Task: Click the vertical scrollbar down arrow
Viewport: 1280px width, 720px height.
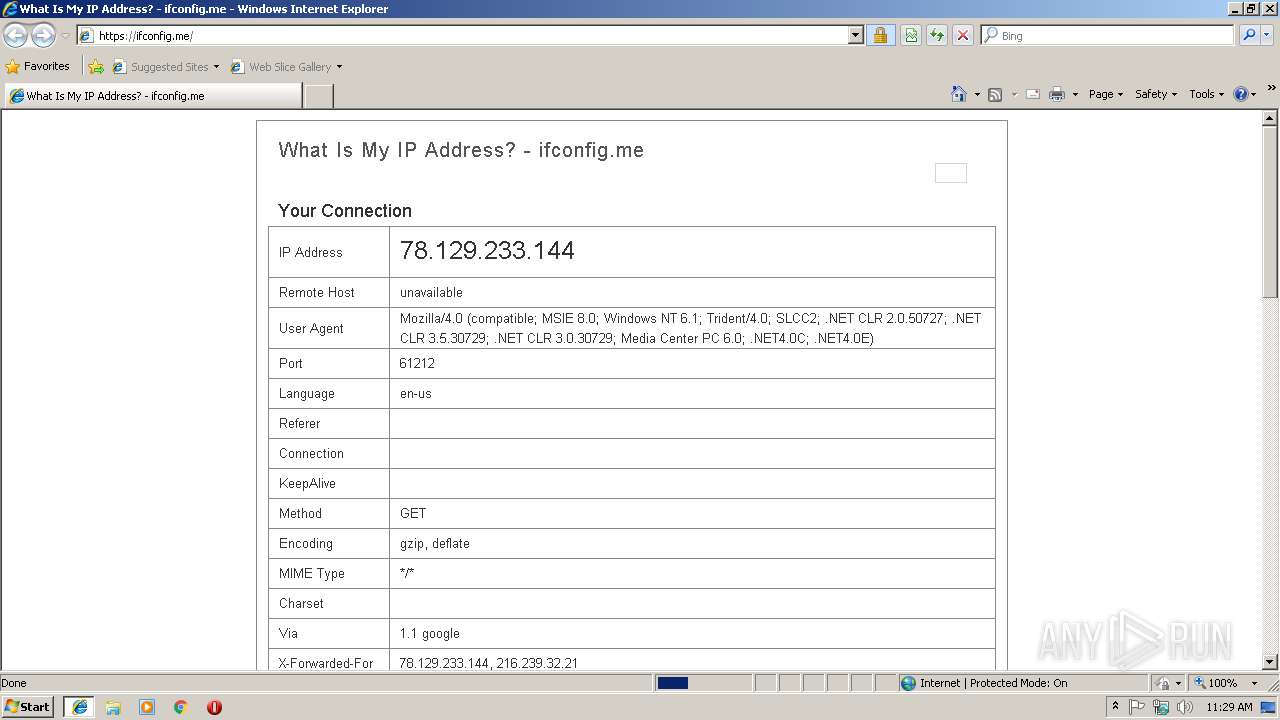Action: tap(1270, 661)
